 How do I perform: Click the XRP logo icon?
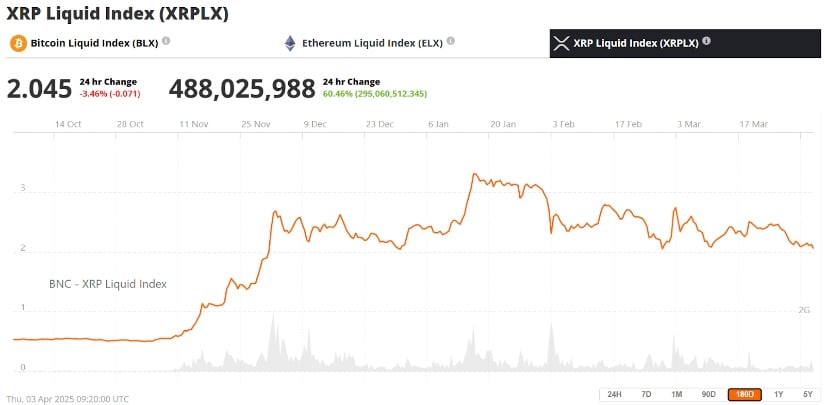pyautogui.click(x=561, y=43)
